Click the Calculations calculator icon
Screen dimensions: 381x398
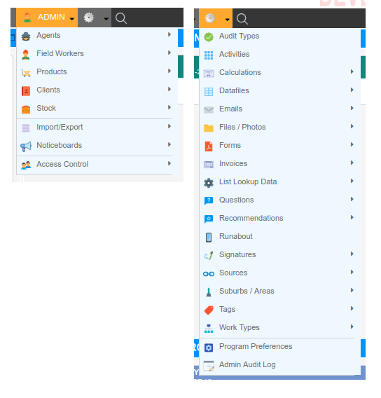[x=209, y=73]
